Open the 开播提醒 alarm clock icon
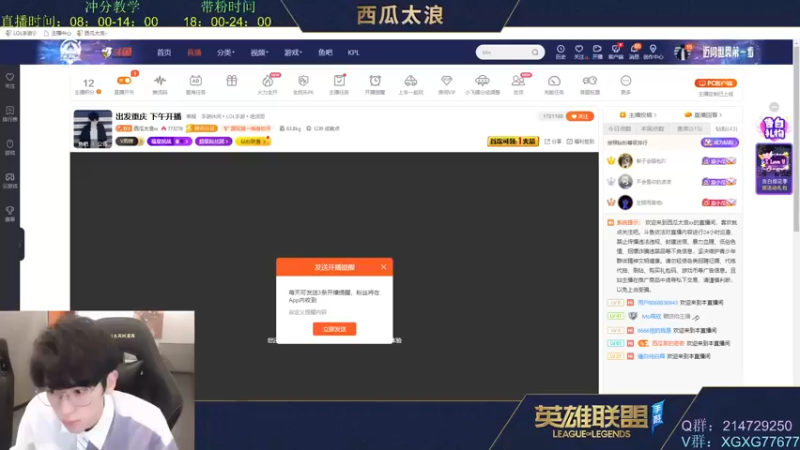The width and height of the screenshot is (800, 450). click(x=375, y=81)
